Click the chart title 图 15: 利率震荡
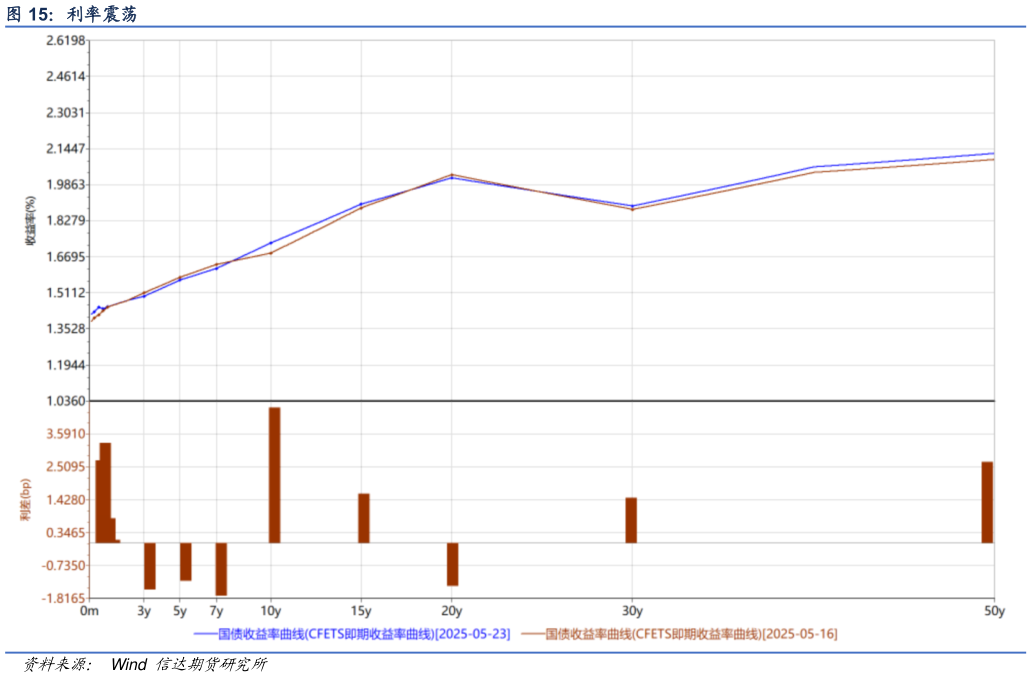 (x=72, y=14)
